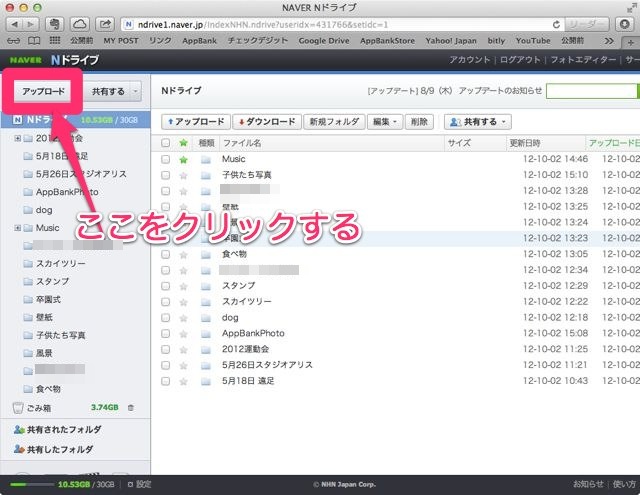Expand the Music tree folder

(18, 228)
